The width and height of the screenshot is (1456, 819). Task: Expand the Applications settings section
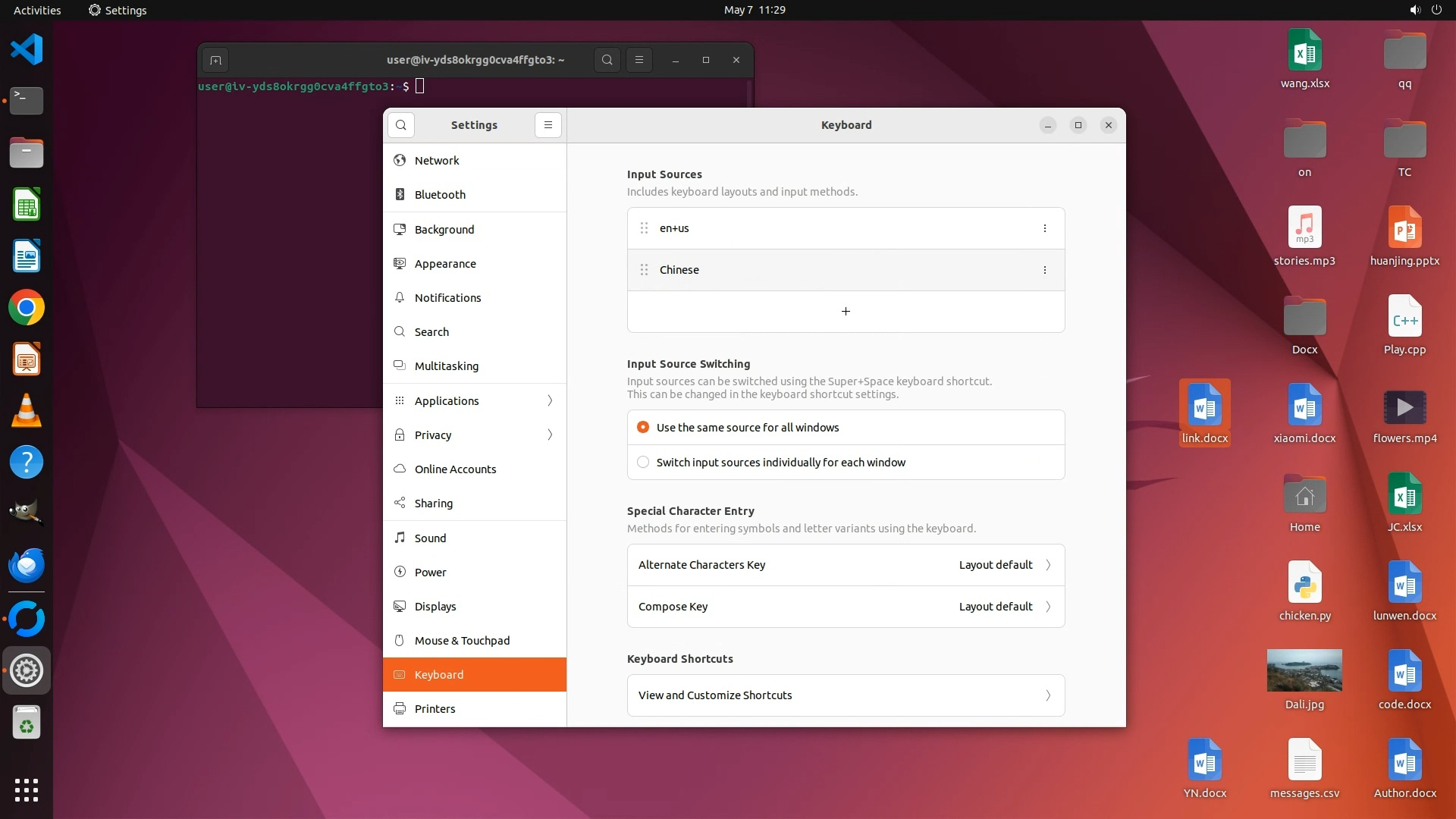tap(475, 401)
